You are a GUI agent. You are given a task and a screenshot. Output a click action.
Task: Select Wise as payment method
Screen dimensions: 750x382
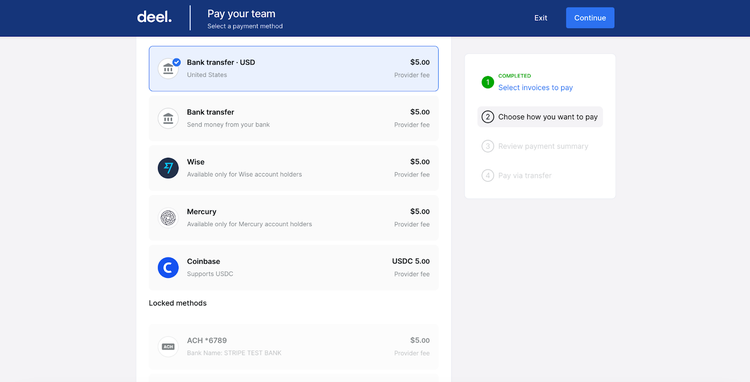click(294, 168)
